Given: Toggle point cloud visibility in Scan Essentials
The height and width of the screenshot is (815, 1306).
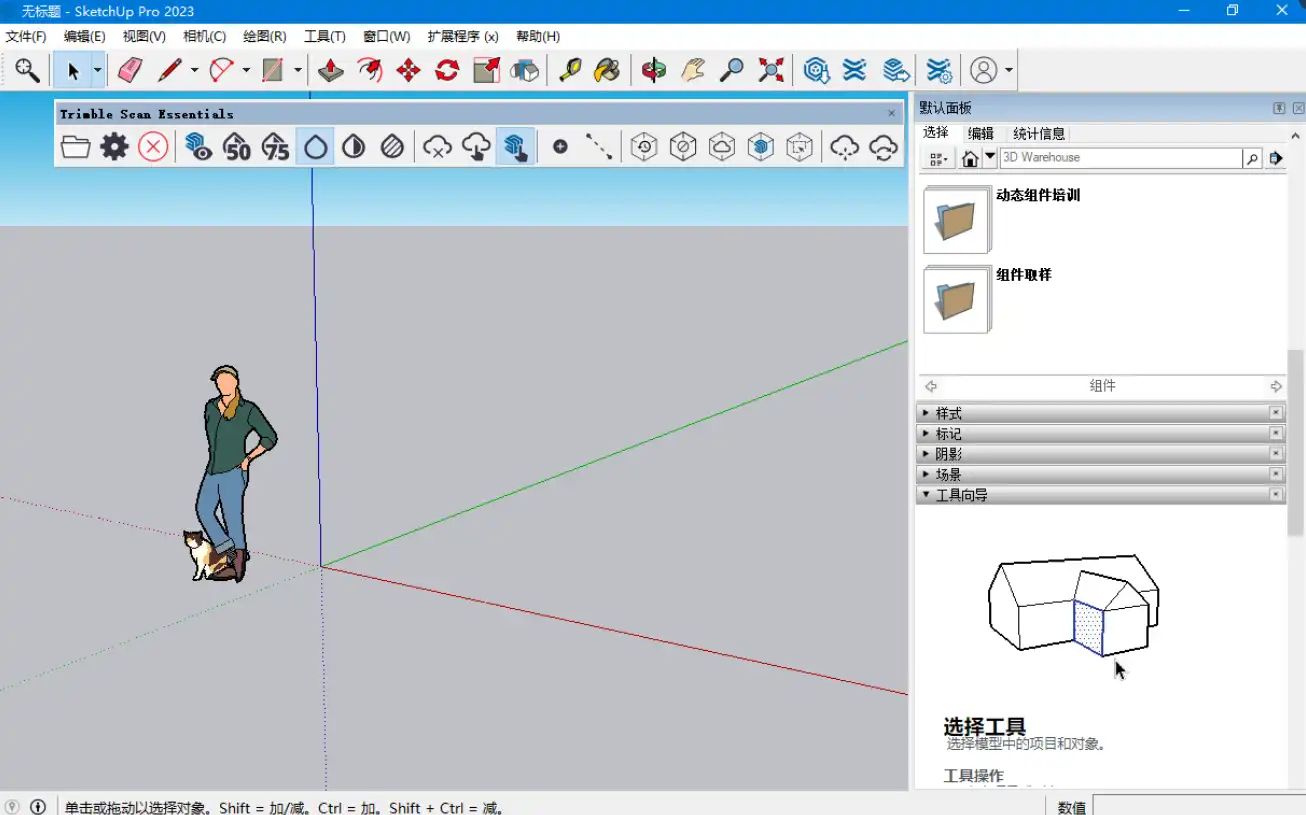Looking at the screenshot, I should coord(198,146).
